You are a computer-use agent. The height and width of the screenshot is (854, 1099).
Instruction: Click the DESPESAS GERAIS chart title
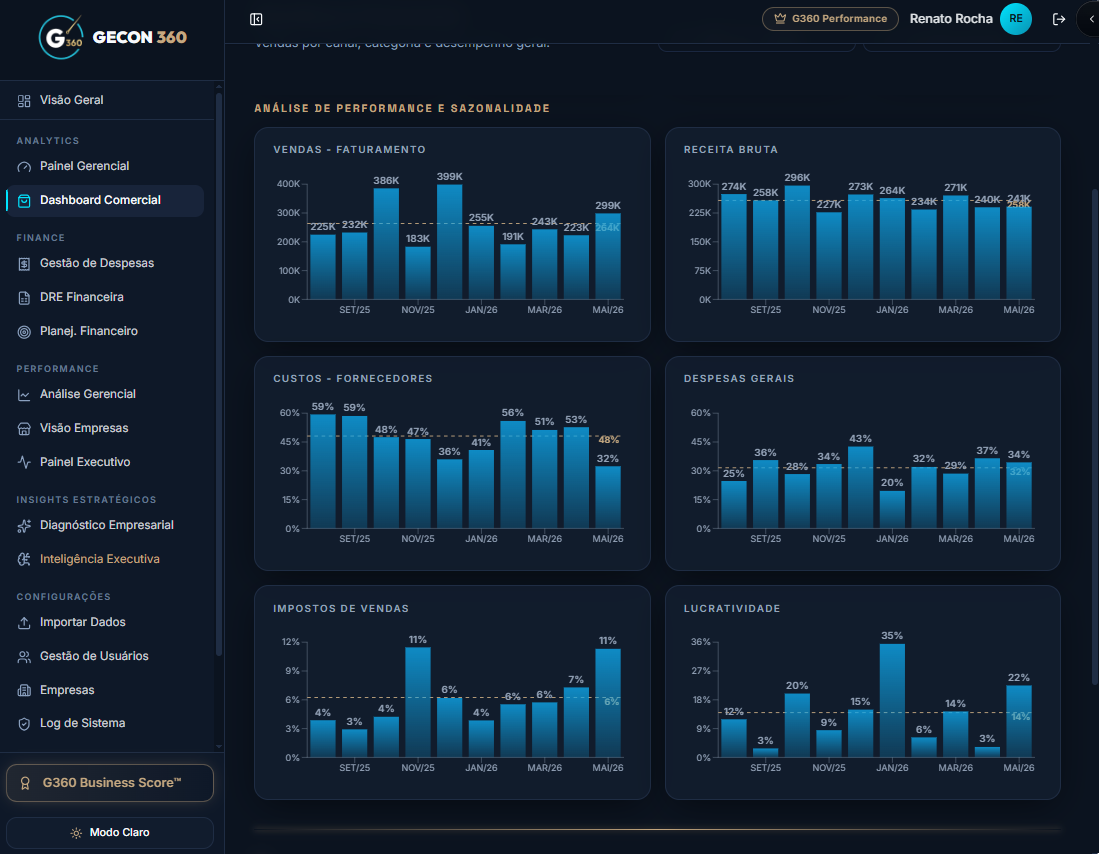tap(739, 379)
